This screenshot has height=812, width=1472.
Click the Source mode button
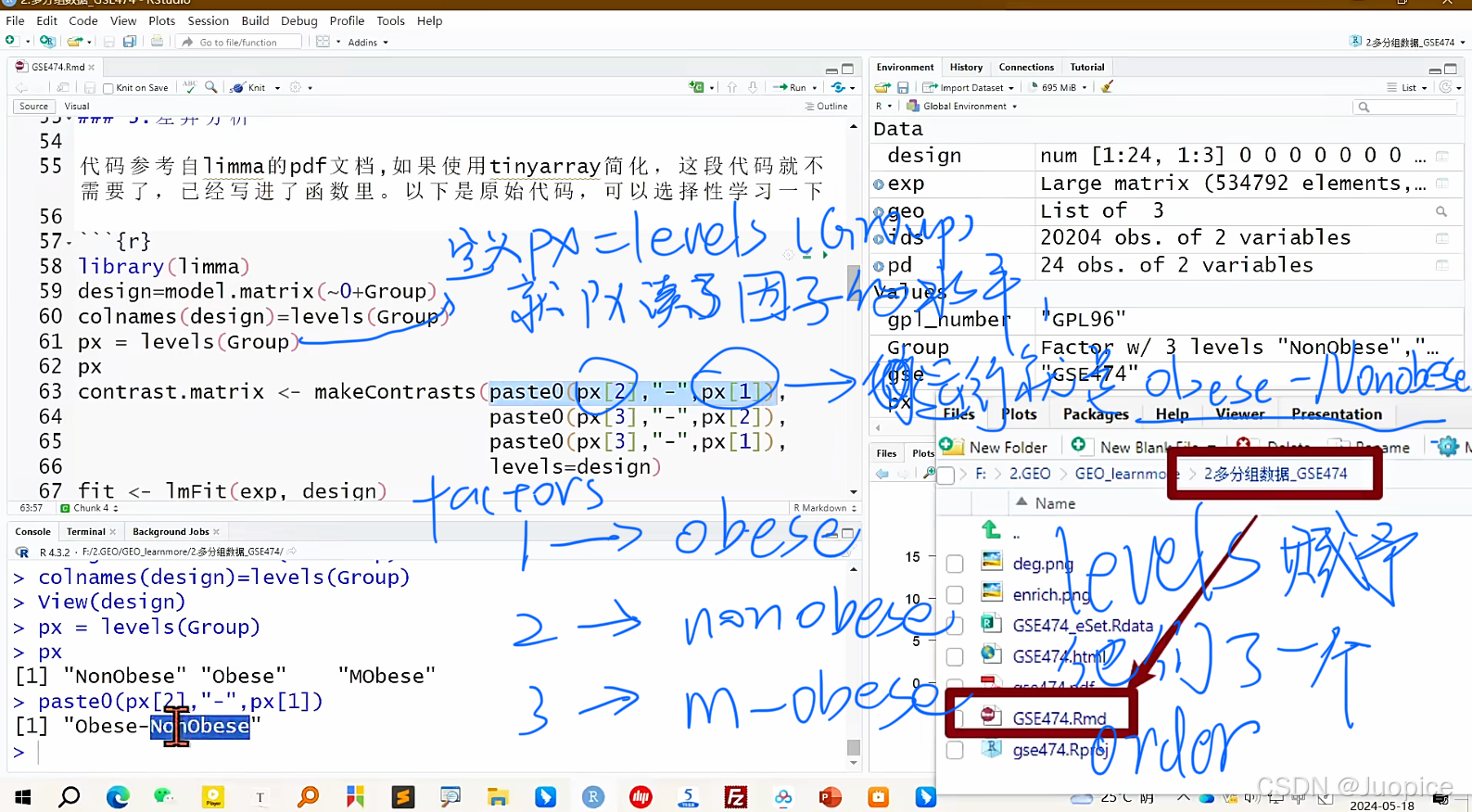coord(33,107)
